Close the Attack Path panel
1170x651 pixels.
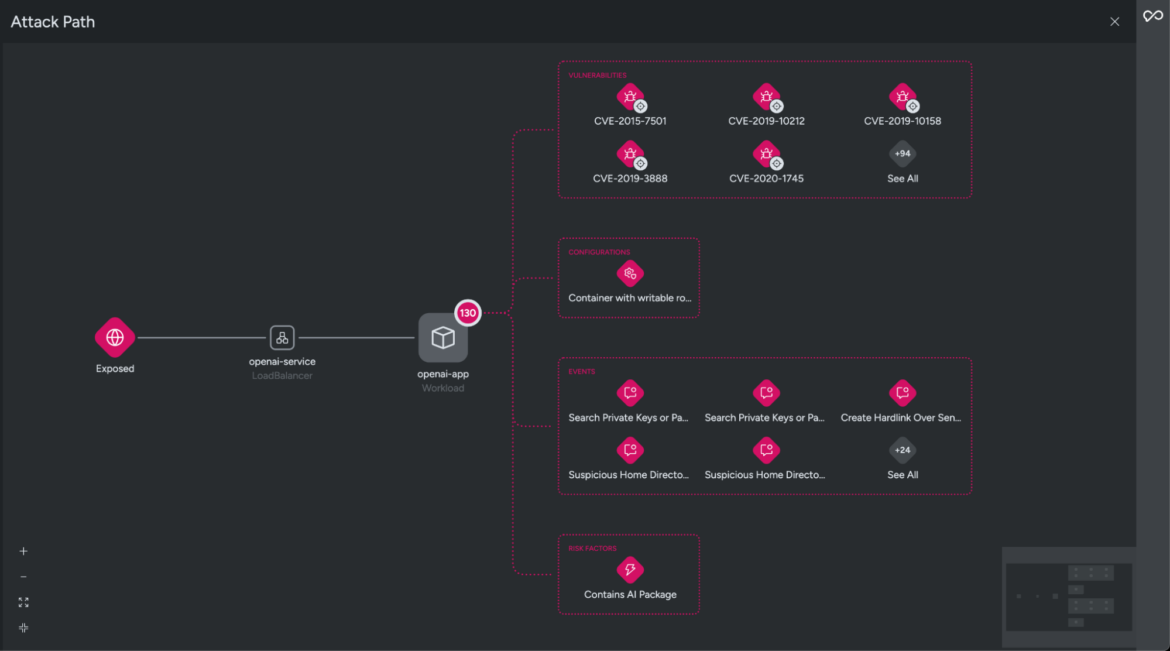[x=1115, y=22]
